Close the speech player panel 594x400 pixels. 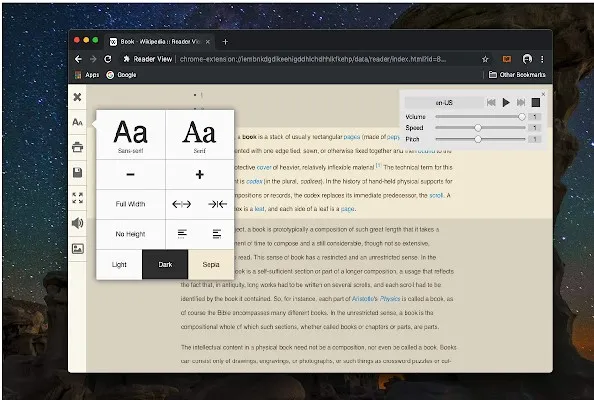(543, 94)
